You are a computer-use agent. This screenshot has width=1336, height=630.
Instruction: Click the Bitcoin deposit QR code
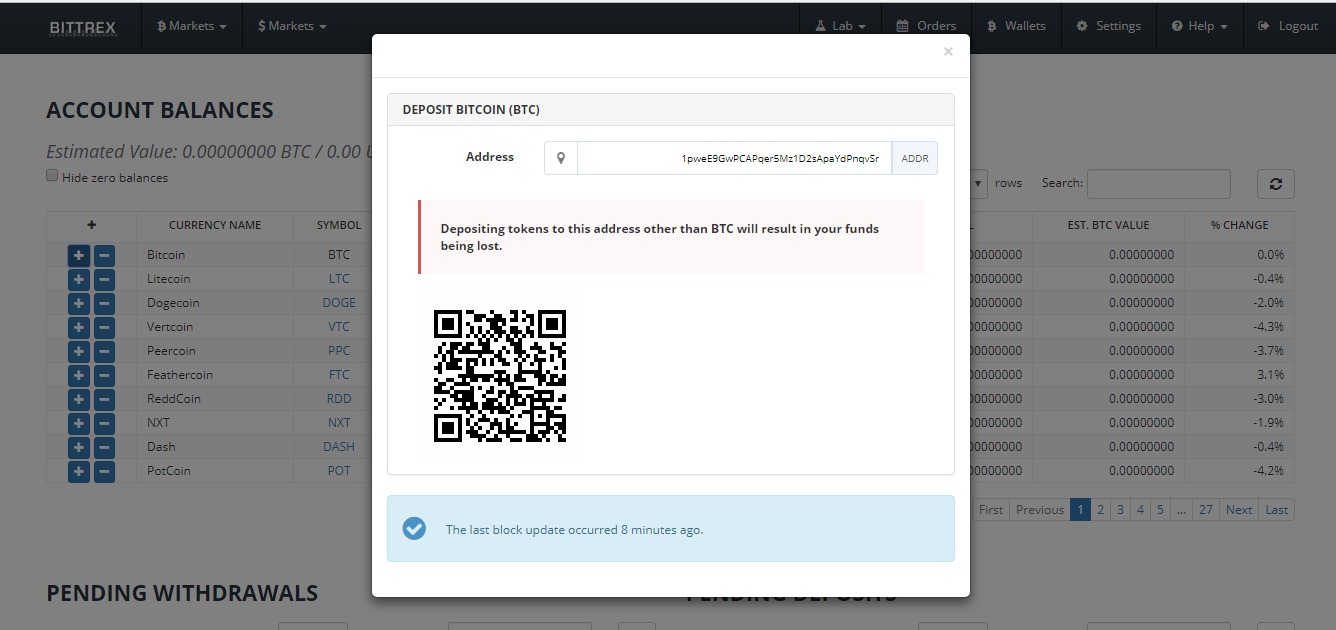point(500,375)
